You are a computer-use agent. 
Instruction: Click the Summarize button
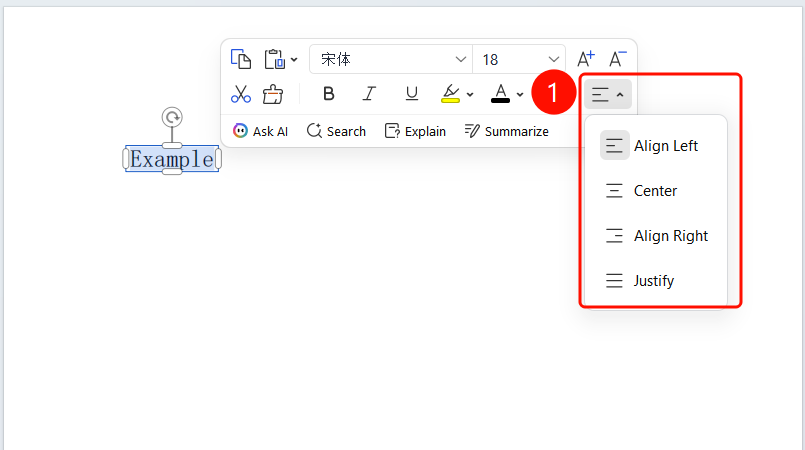507,131
